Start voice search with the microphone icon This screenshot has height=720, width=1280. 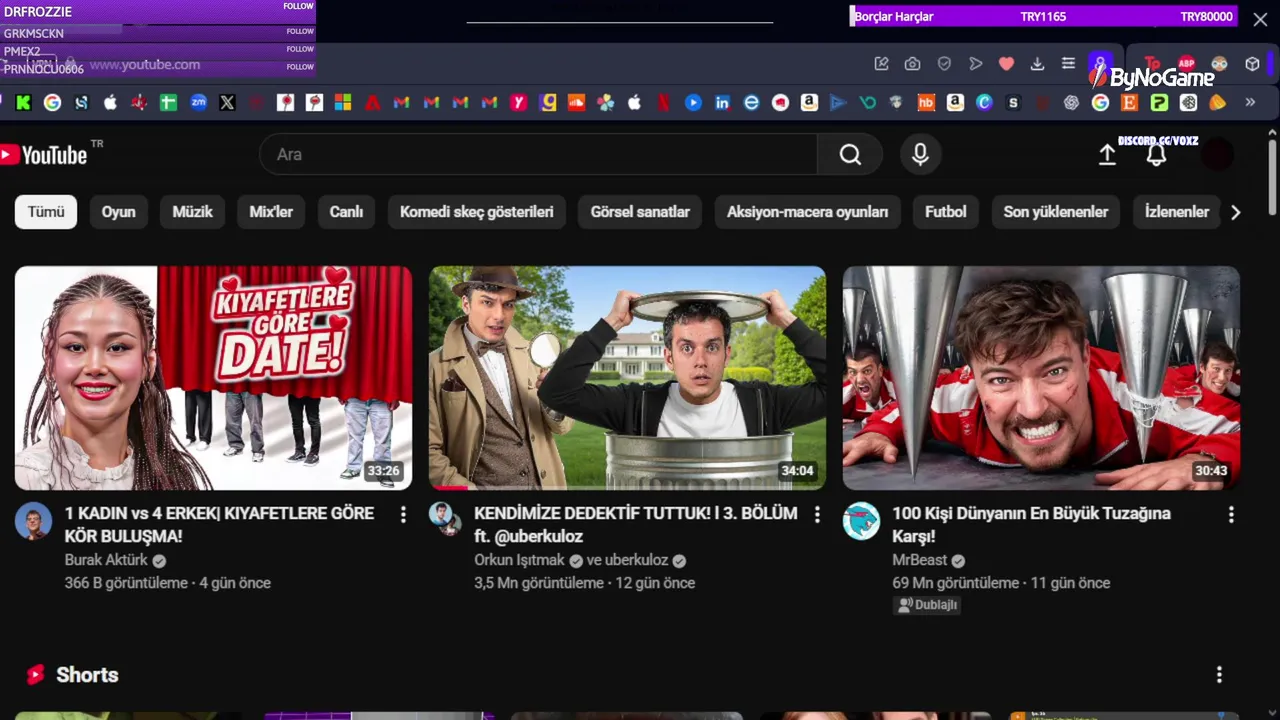(x=920, y=154)
